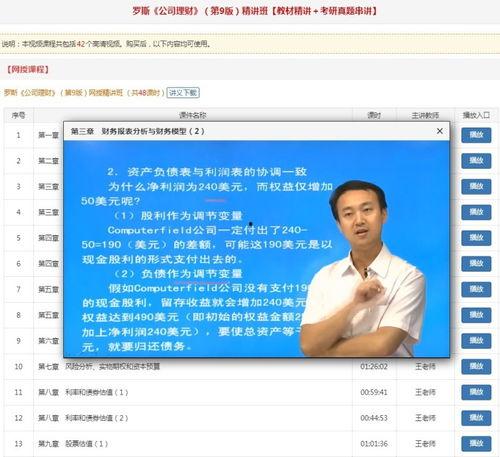
Task: Click the text 第九章 股票估值(1)
Action: [73, 443]
